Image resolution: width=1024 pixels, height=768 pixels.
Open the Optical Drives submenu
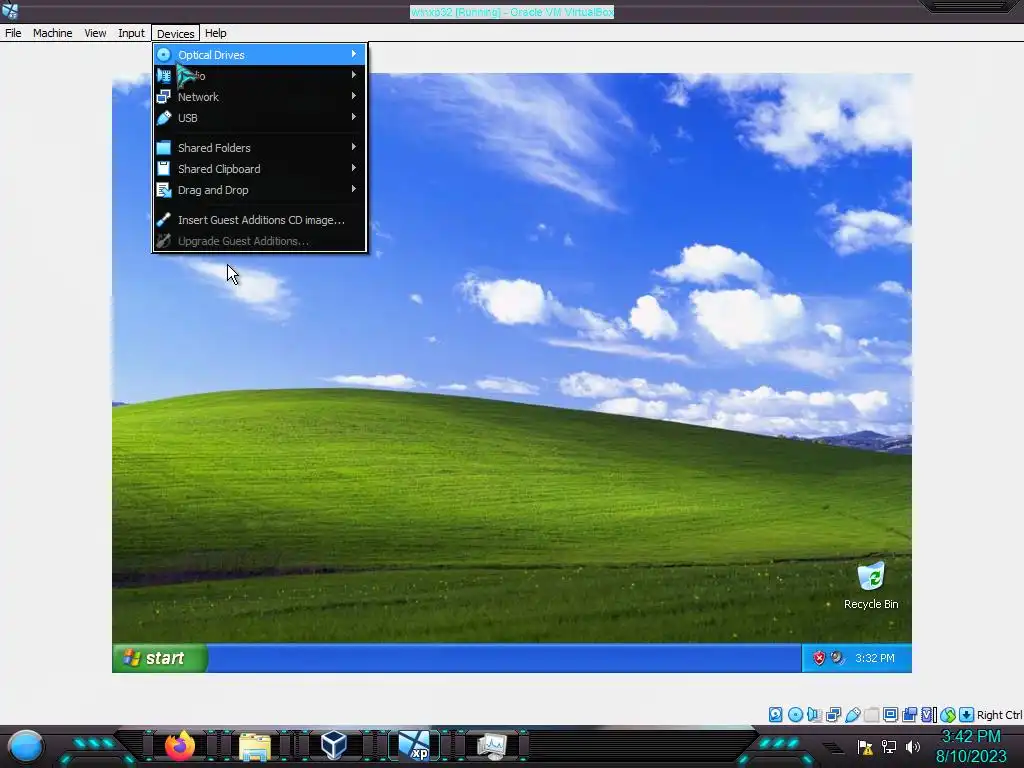[x=259, y=55]
